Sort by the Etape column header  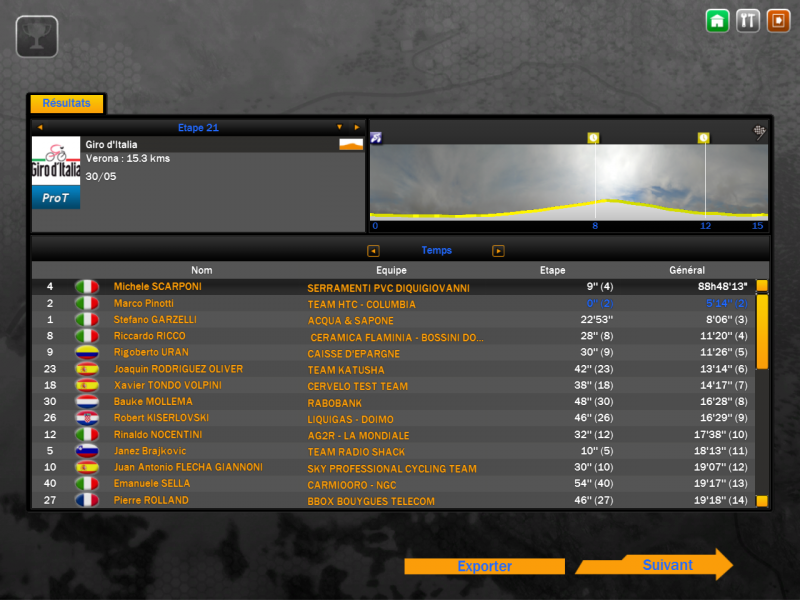[x=553, y=270]
